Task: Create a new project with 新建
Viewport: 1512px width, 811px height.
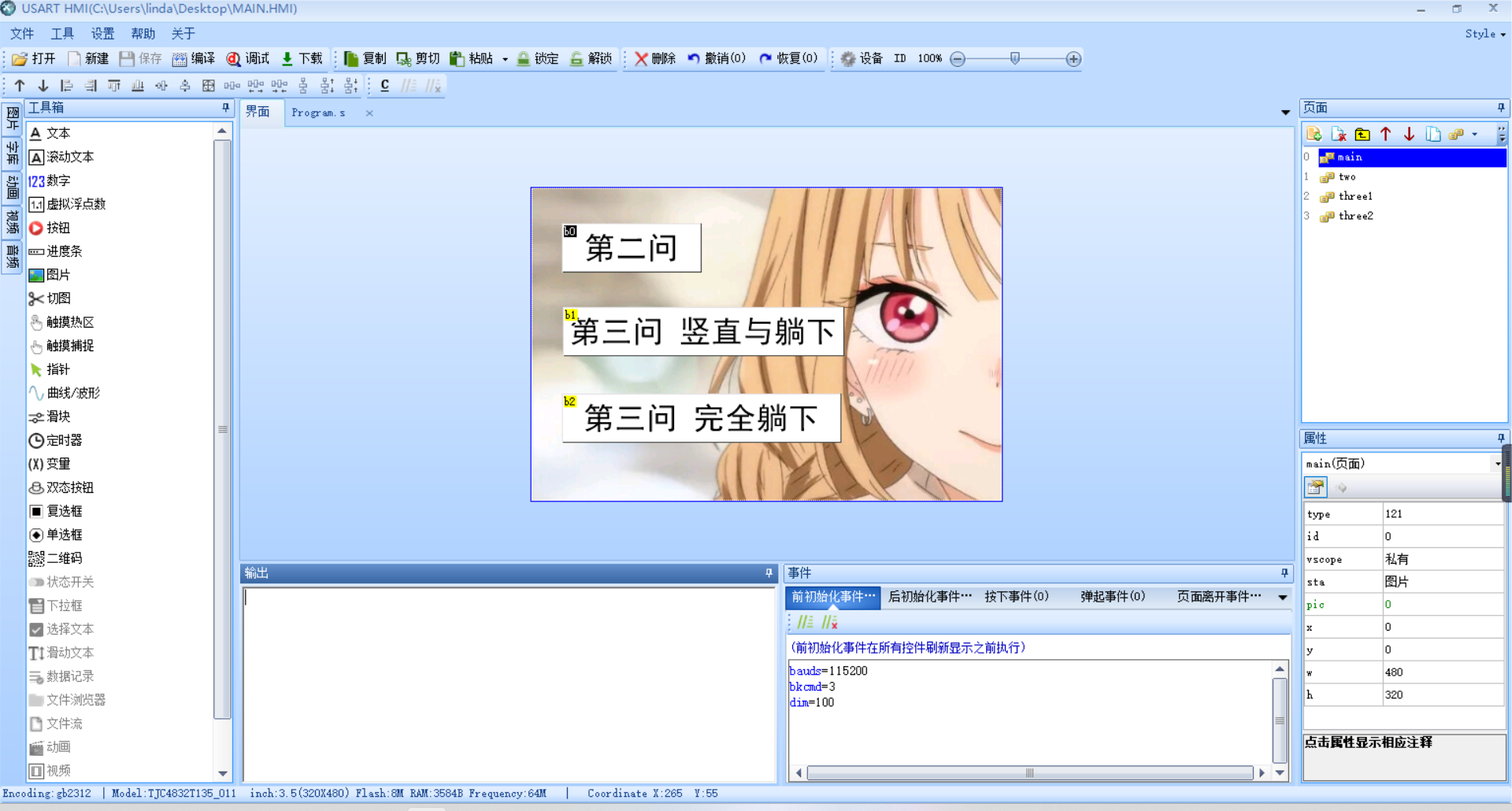Action: click(88, 59)
